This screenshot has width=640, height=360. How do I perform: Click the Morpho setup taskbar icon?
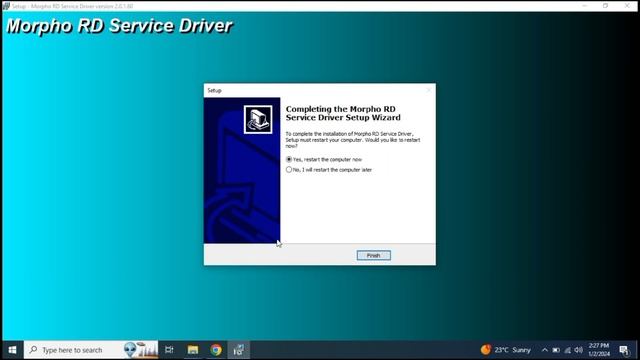pos(238,350)
